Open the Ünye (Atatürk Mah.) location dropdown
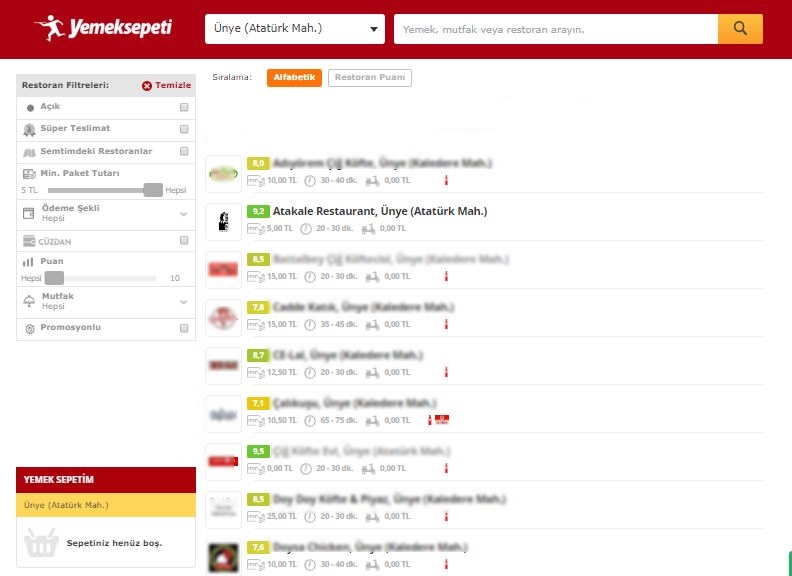 pyautogui.click(x=294, y=29)
